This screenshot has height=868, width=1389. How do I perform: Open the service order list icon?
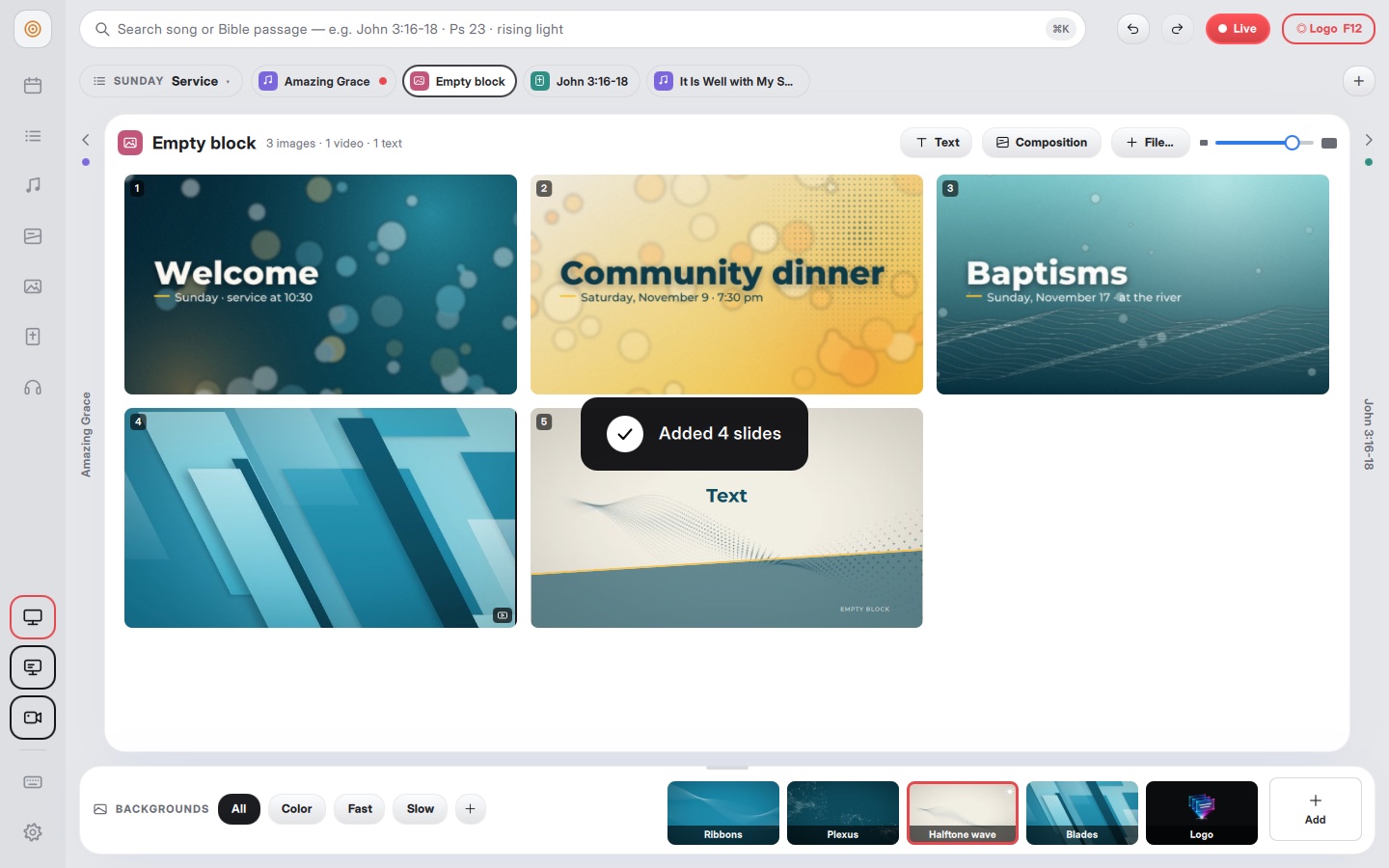click(33, 136)
